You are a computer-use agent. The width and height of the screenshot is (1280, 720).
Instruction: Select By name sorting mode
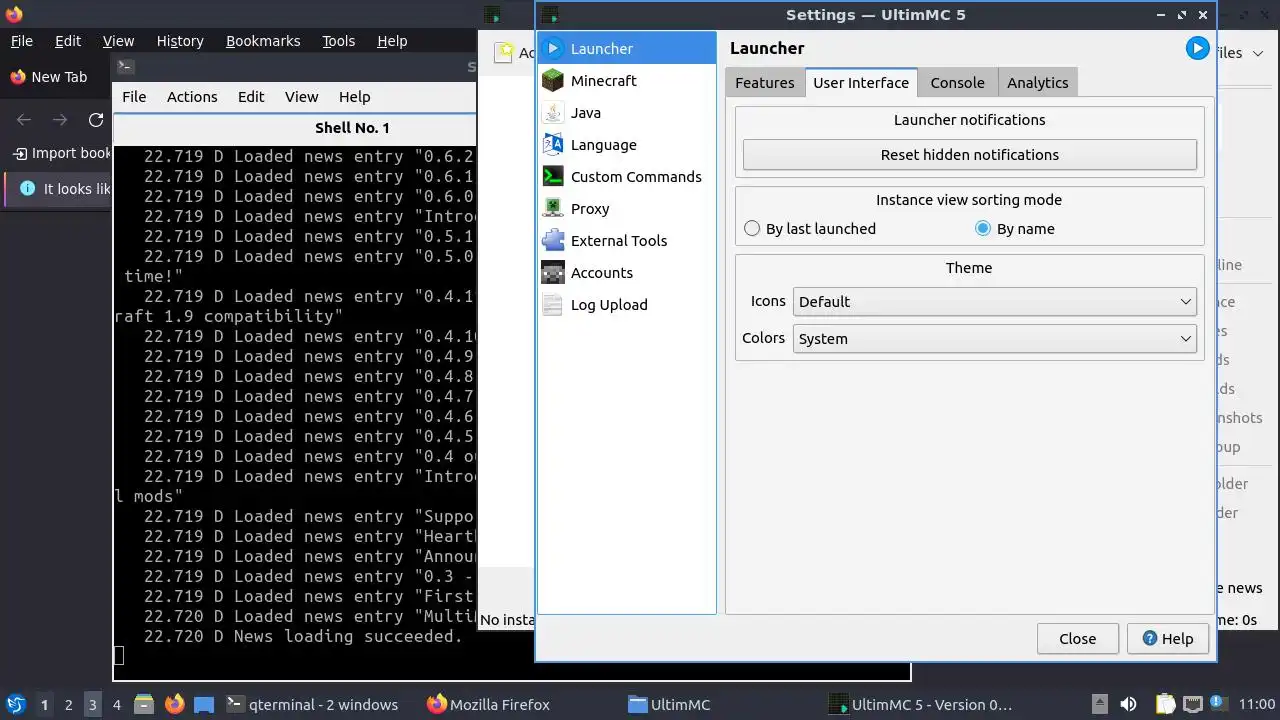coord(1015,229)
